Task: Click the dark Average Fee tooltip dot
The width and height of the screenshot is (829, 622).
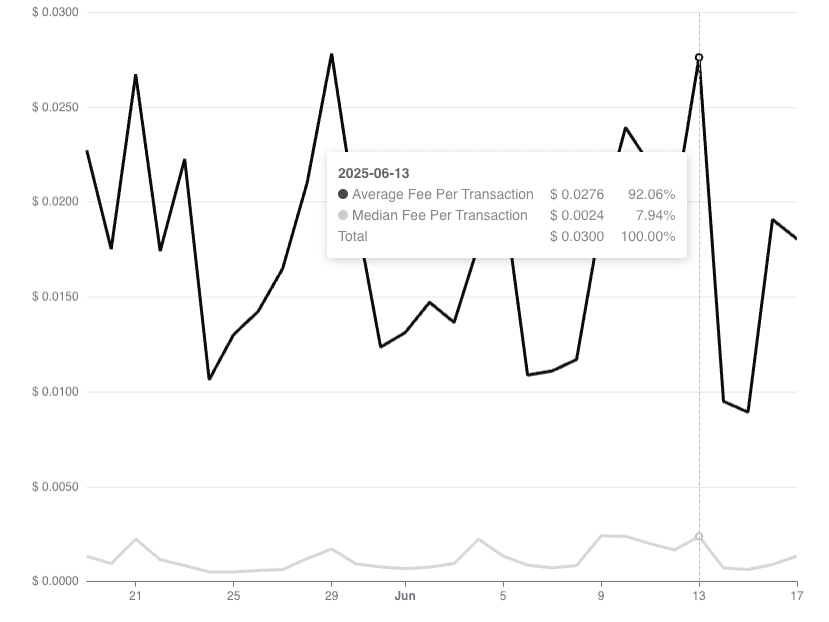Action: coord(343,194)
